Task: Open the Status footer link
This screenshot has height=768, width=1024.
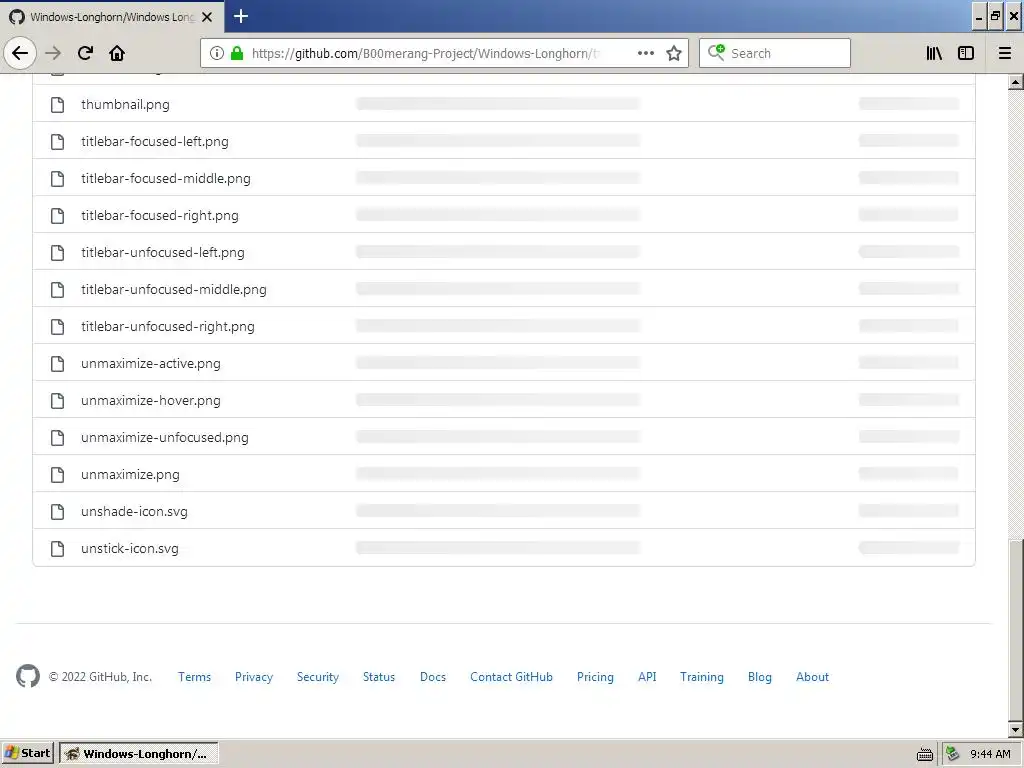Action: [x=379, y=677]
